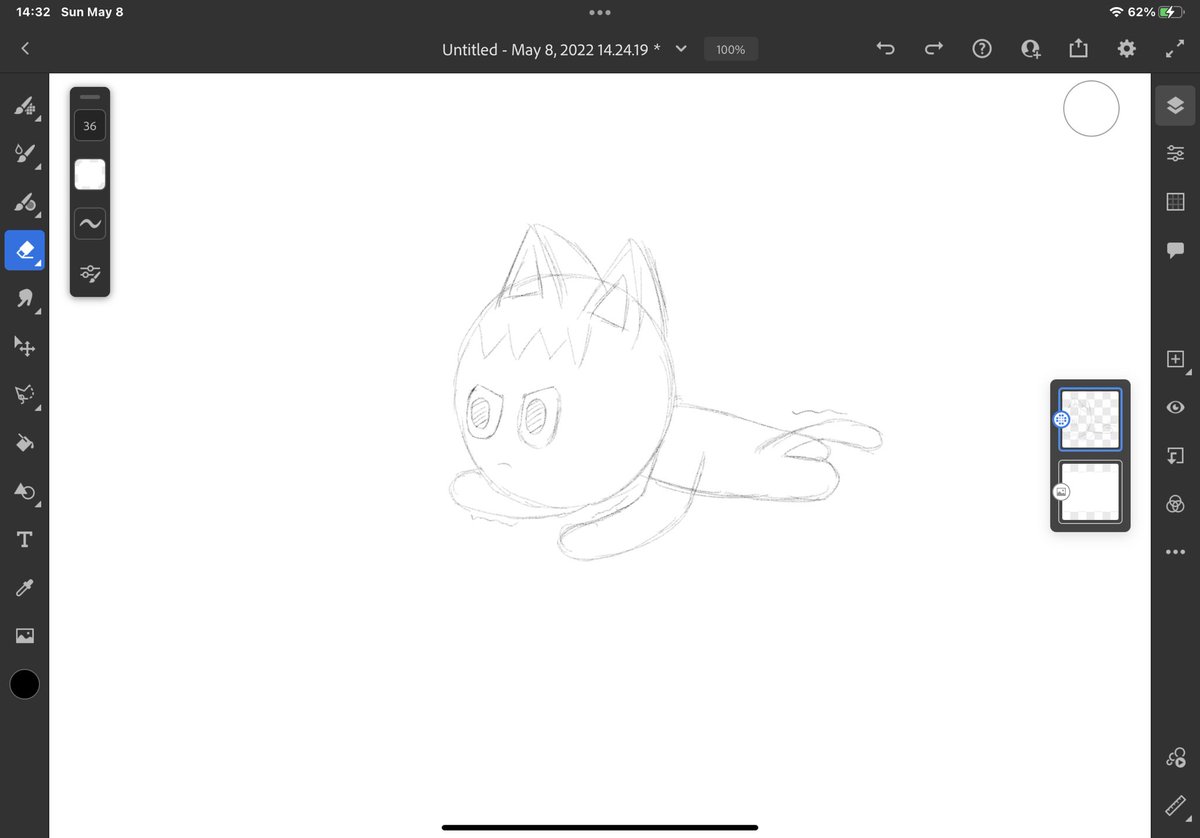The height and width of the screenshot is (838, 1200).
Task: Enter full screen mode
Action: click(x=1175, y=48)
